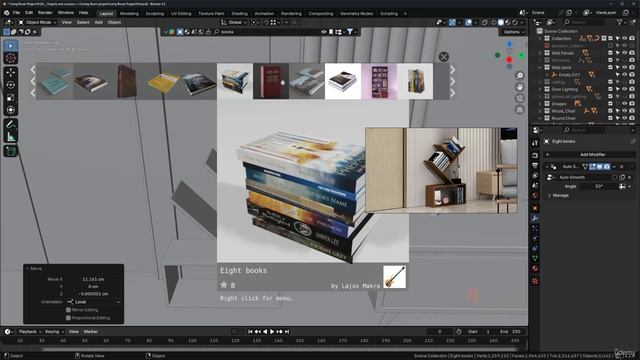The height and width of the screenshot is (360, 640).
Task: Toggle the camera view icon
Action: pyautogui.click(x=520, y=98)
